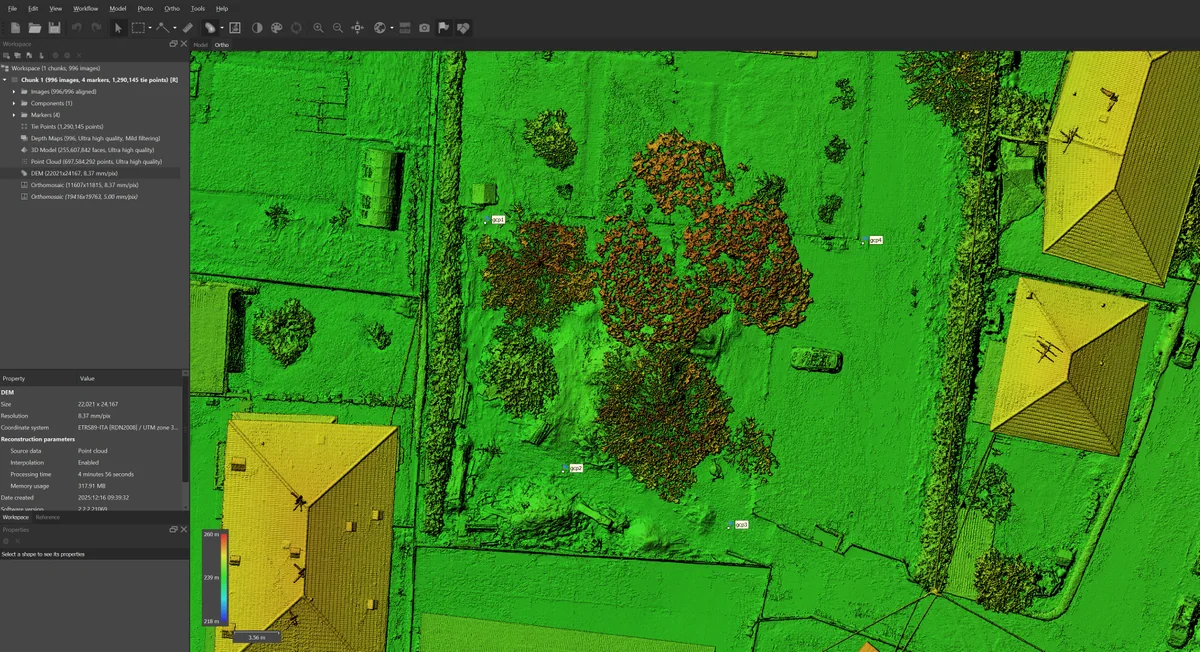Click the elevation color scale bar
Viewport: 1200px width, 652px height.
point(224,577)
